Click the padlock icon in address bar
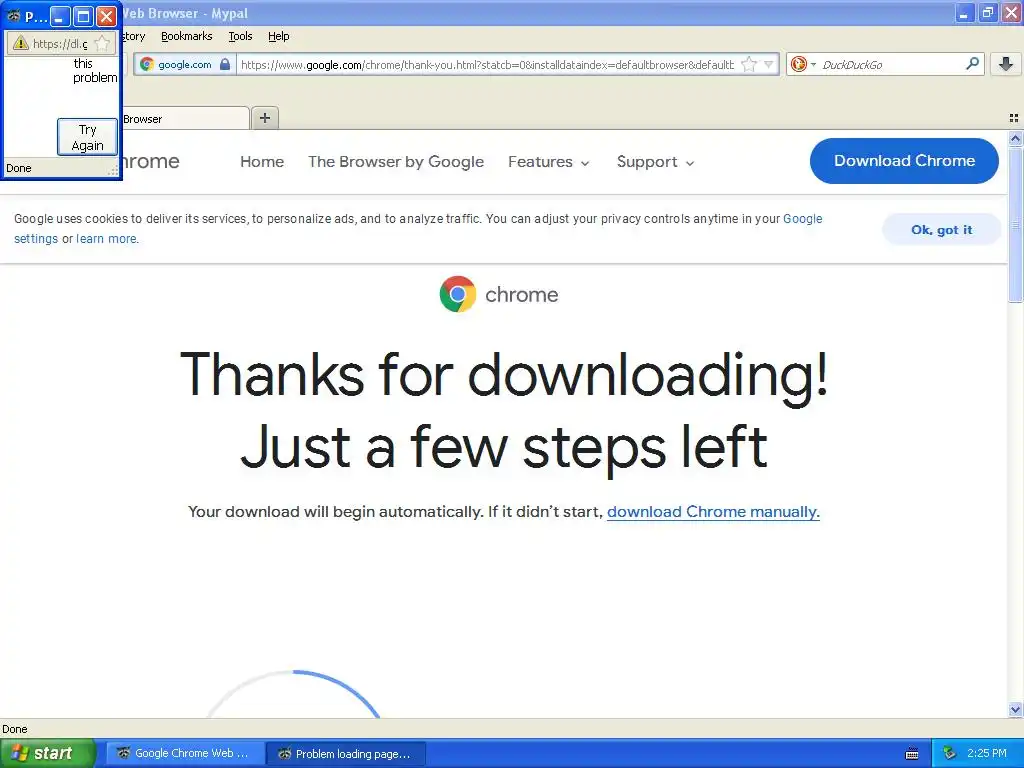 pos(225,64)
